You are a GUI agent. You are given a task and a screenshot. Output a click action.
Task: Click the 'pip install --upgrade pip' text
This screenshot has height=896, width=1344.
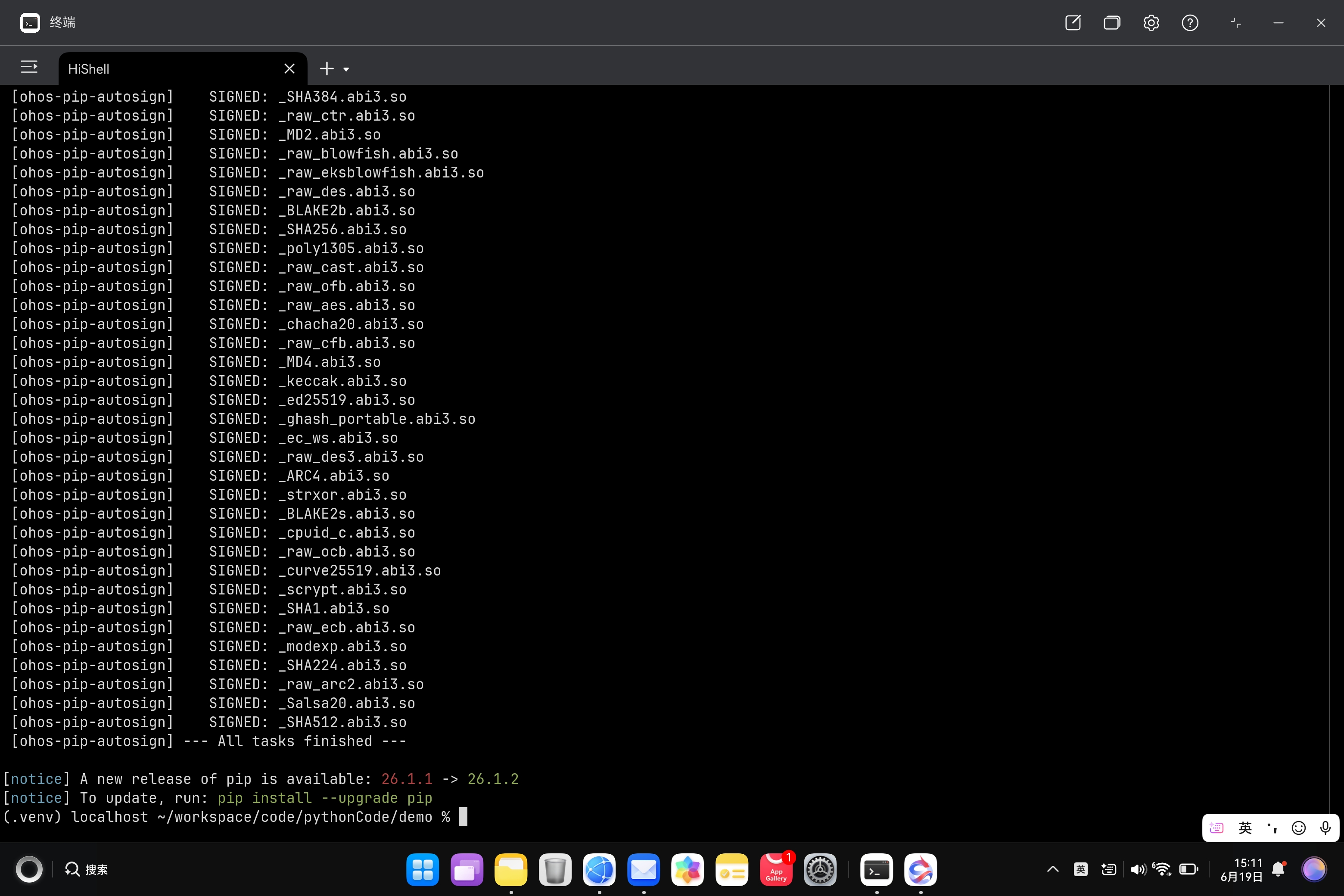tap(324, 798)
